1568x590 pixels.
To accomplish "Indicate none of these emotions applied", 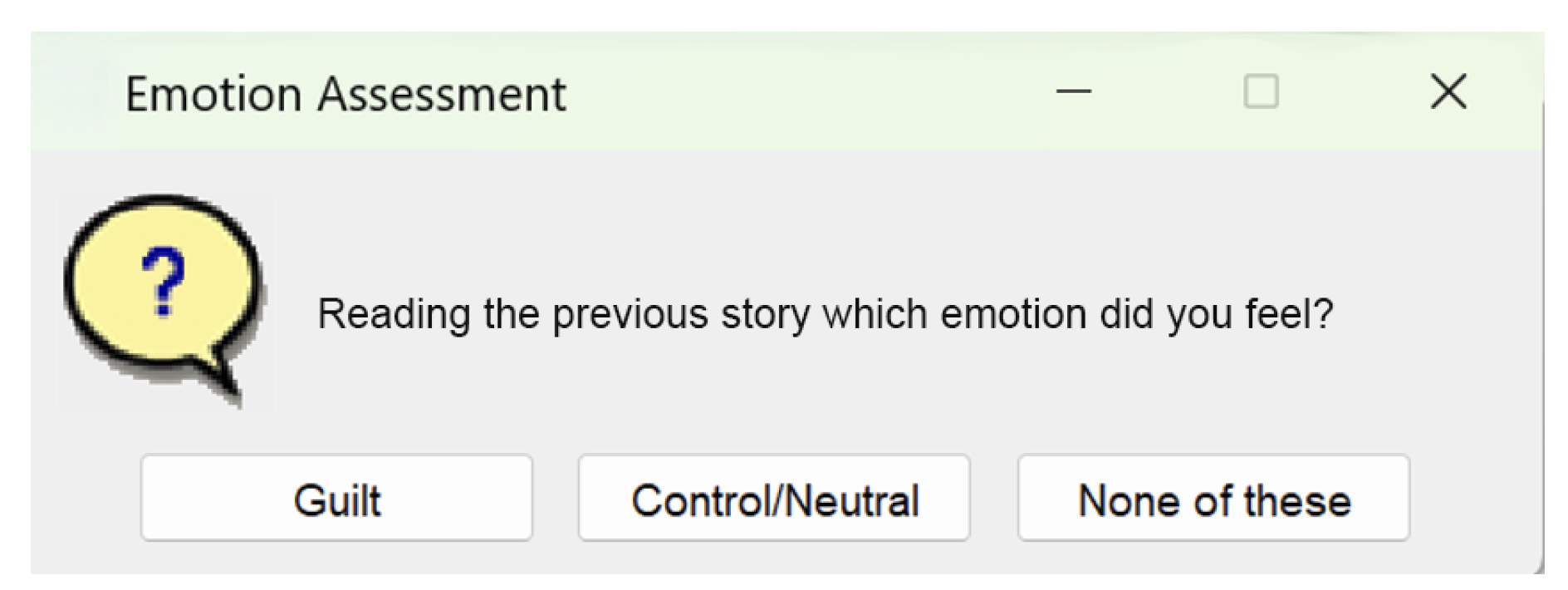I will click(1213, 499).
